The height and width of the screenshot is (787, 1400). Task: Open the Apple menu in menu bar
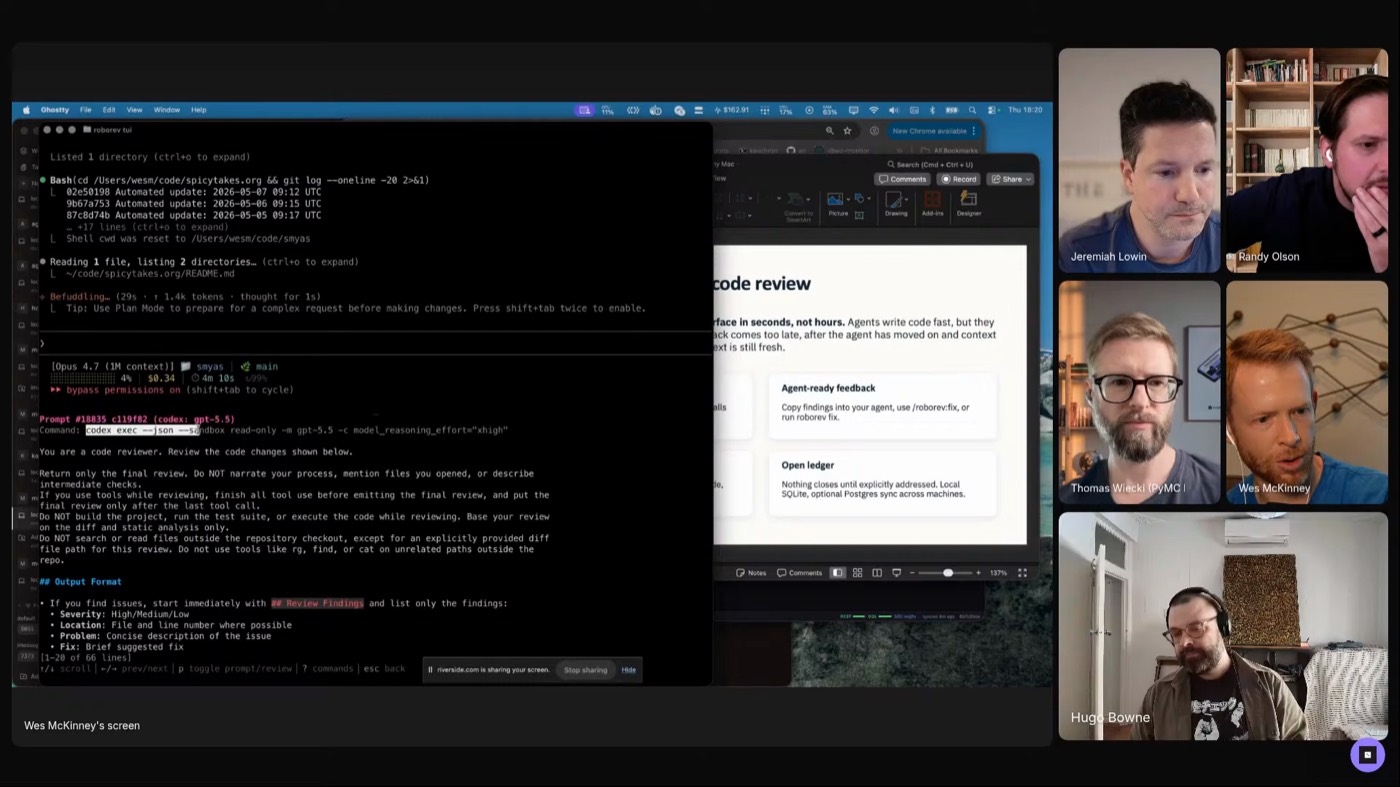point(26,110)
